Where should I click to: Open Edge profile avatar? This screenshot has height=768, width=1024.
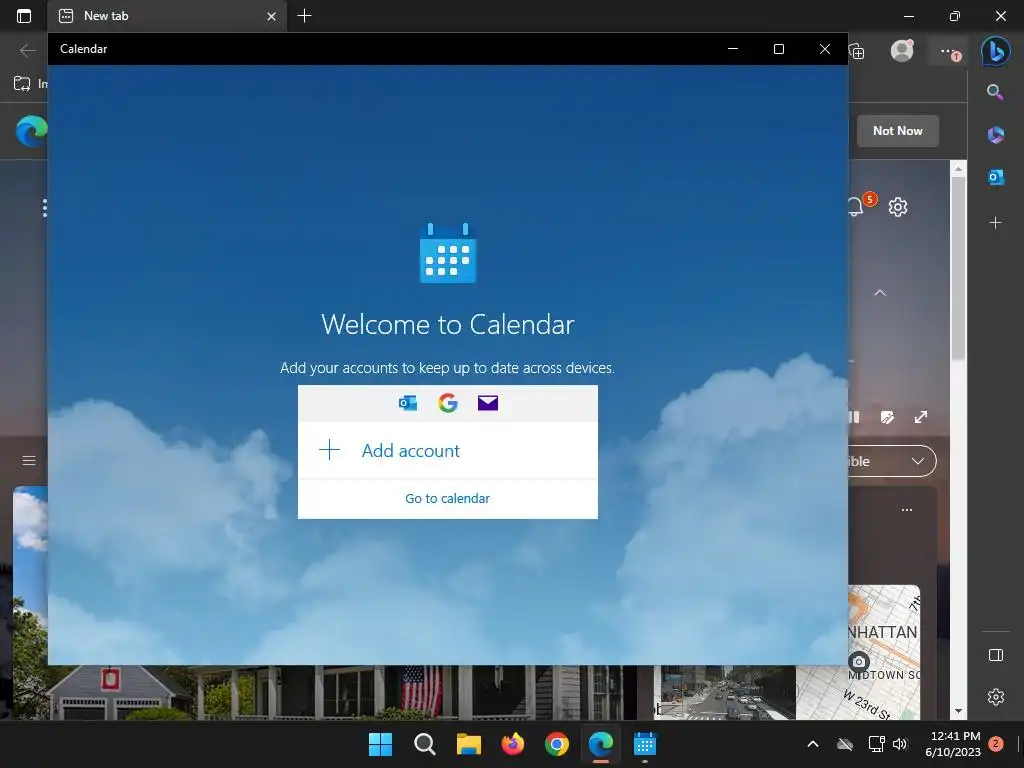click(x=902, y=50)
